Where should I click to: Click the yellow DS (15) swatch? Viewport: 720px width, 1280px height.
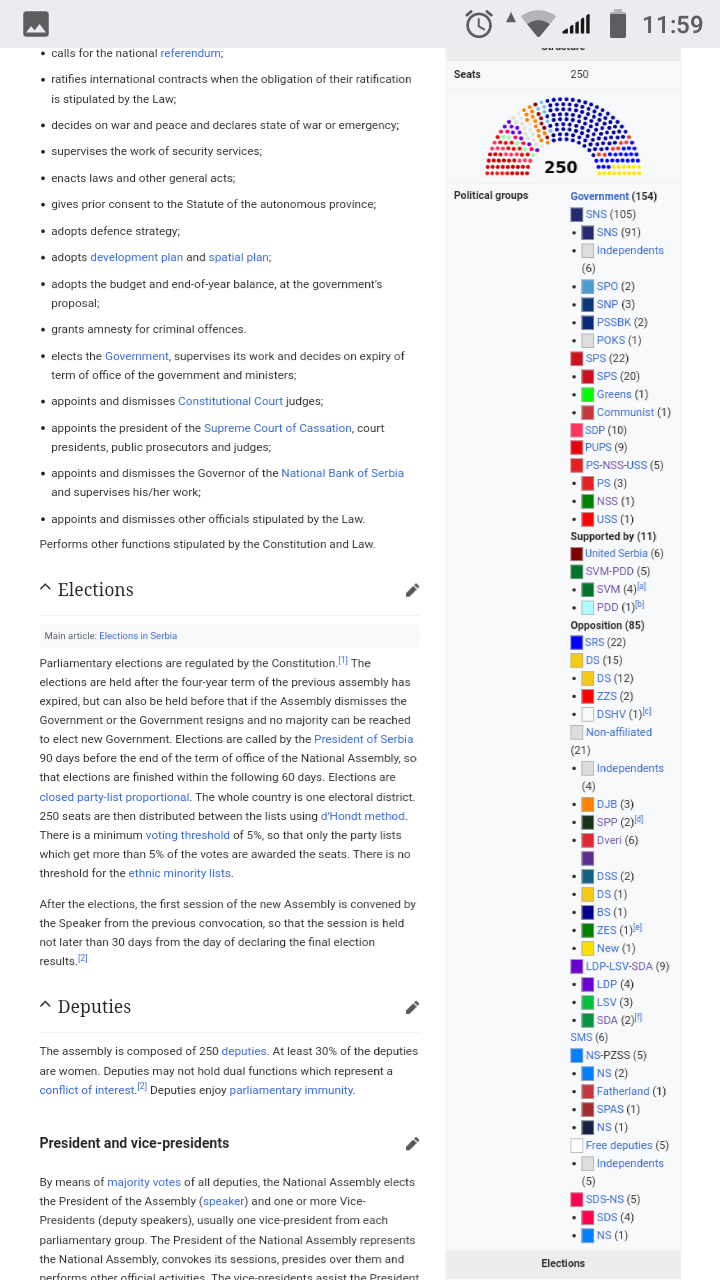coord(577,660)
